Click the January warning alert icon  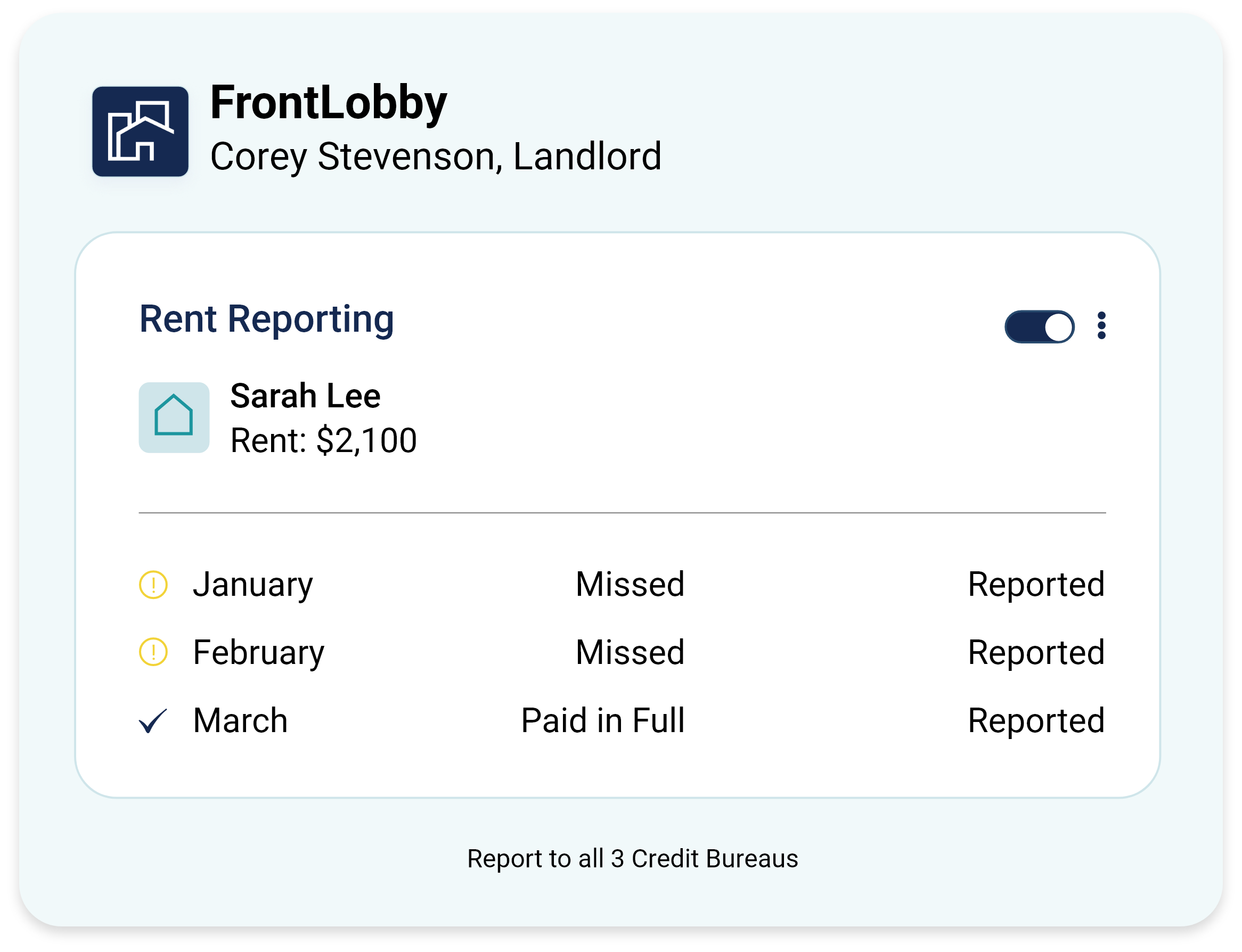153,585
